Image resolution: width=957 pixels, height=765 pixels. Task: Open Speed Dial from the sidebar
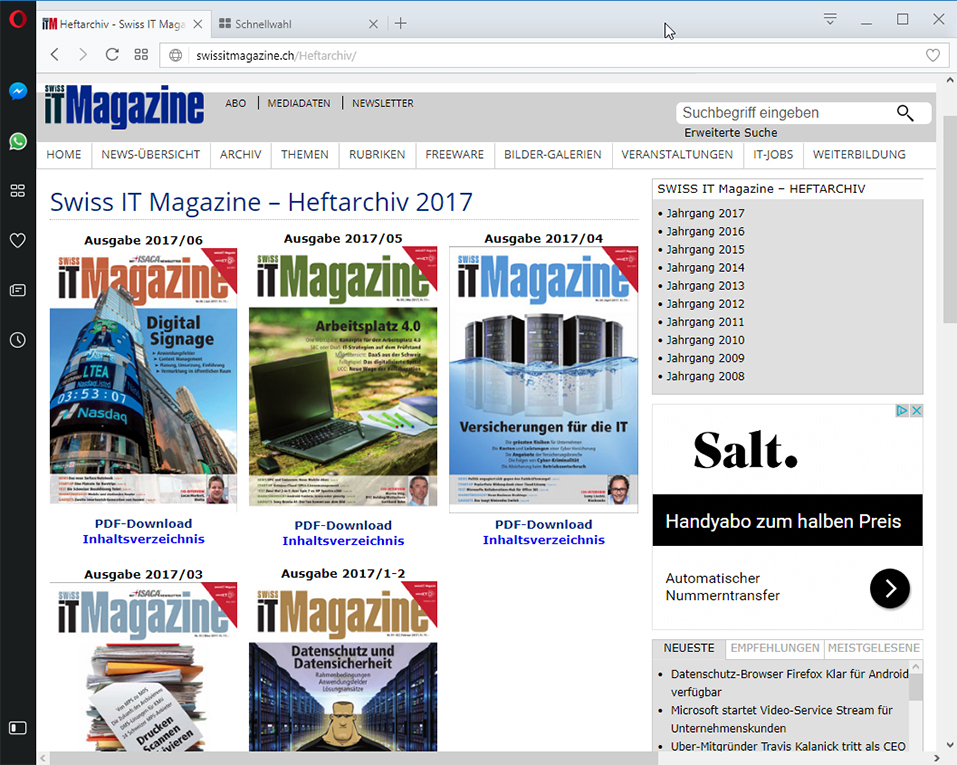click(x=18, y=191)
